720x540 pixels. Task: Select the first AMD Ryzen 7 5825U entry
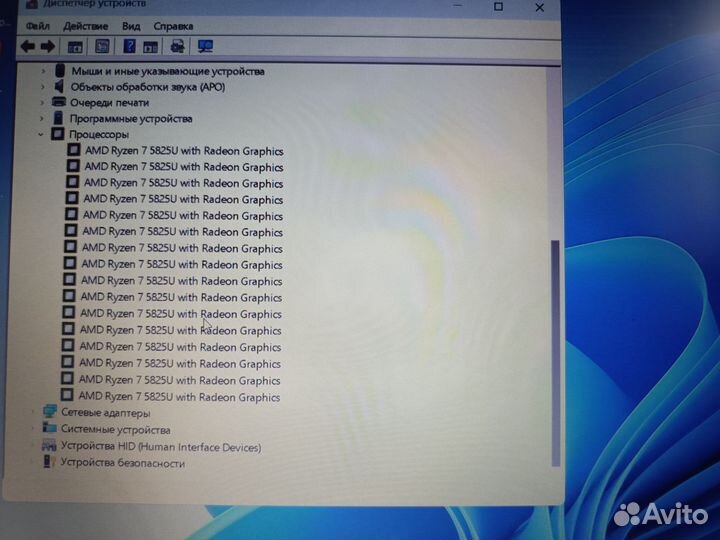pos(184,151)
